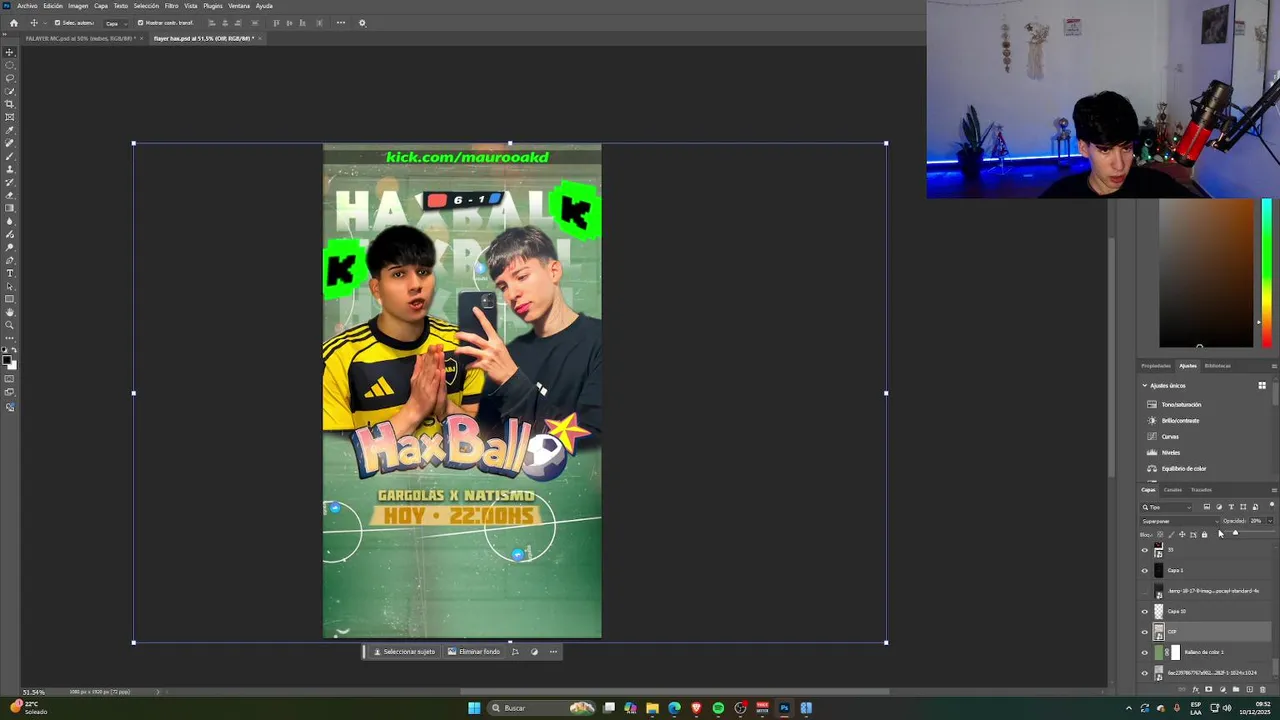Viewport: 1280px width, 720px height.
Task: Switch to the PALAYER MC.psd document tab
Action: 80,38
